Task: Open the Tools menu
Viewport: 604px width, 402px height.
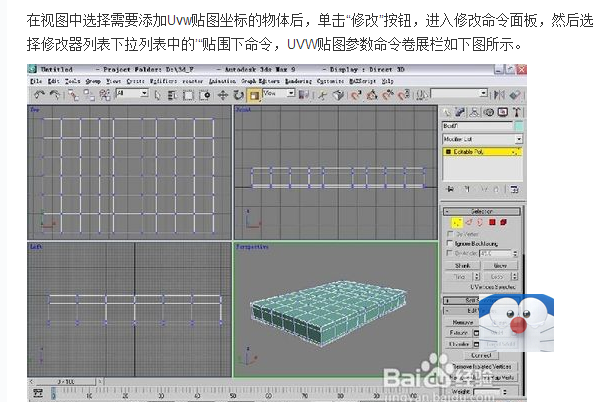Action: coord(72,81)
